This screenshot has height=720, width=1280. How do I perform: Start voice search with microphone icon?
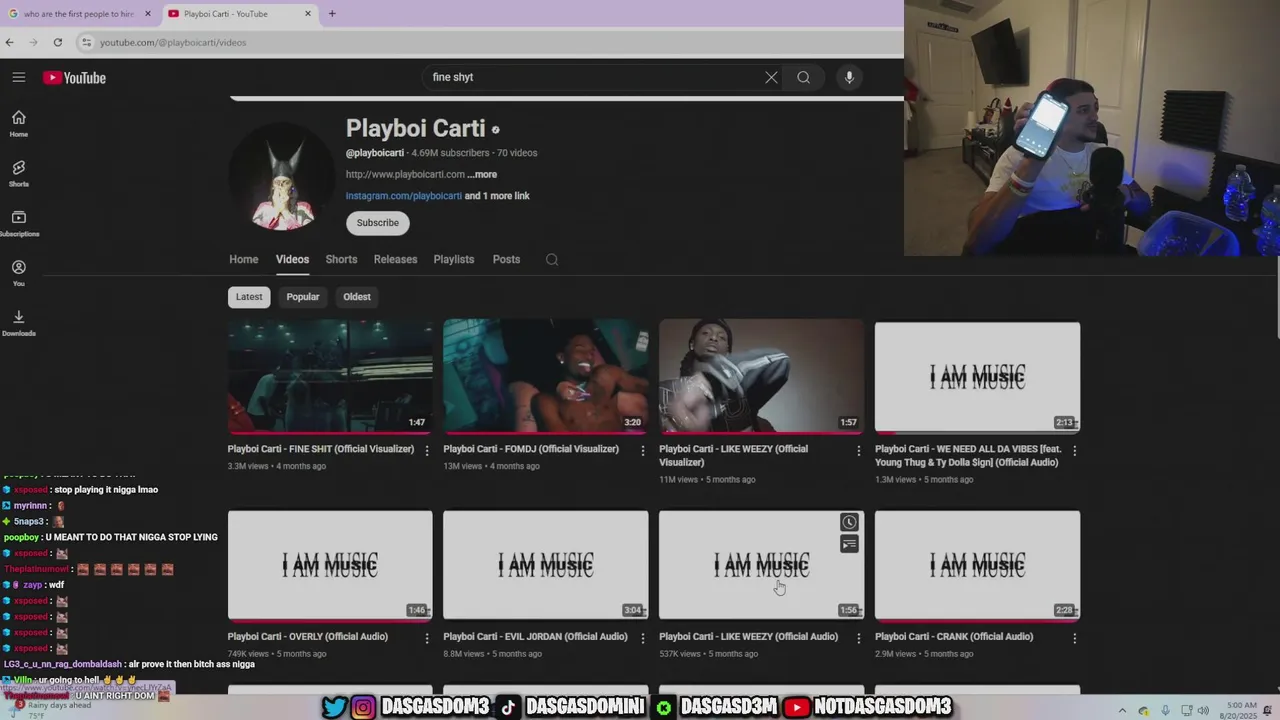click(849, 77)
